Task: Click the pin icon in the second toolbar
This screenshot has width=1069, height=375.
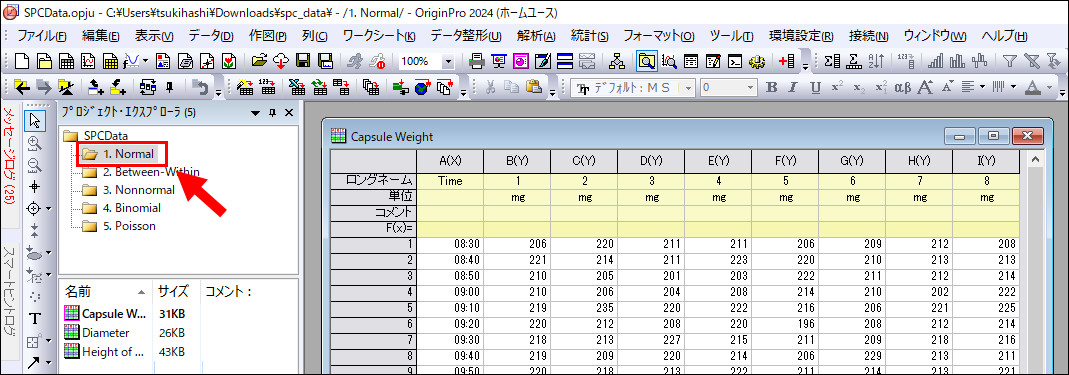Action: coord(169,87)
